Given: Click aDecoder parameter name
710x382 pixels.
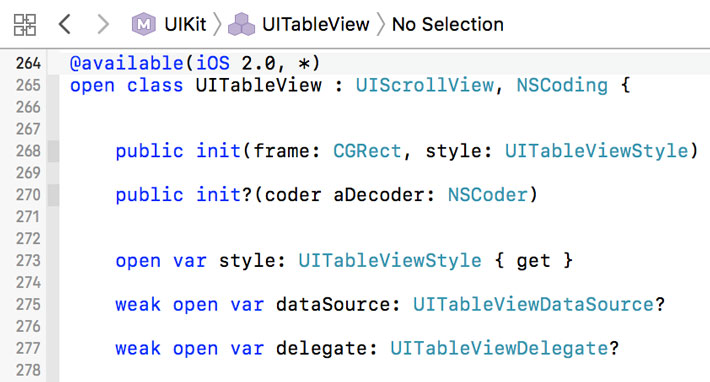Looking at the screenshot, I should (x=379, y=195).
